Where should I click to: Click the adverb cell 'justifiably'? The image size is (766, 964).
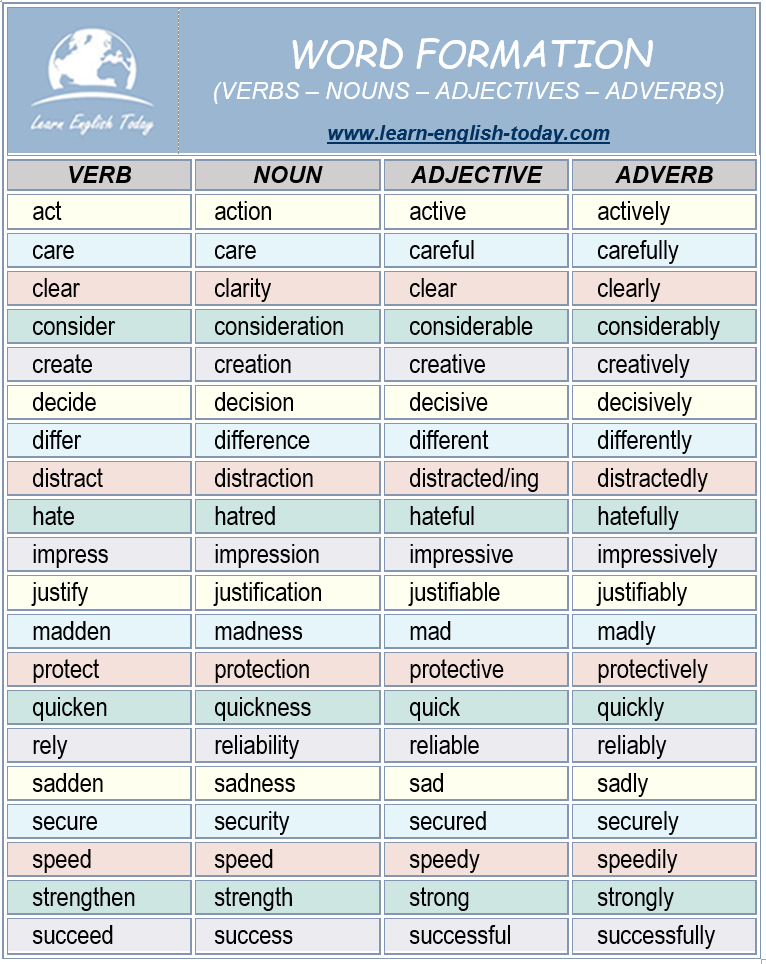click(x=665, y=593)
